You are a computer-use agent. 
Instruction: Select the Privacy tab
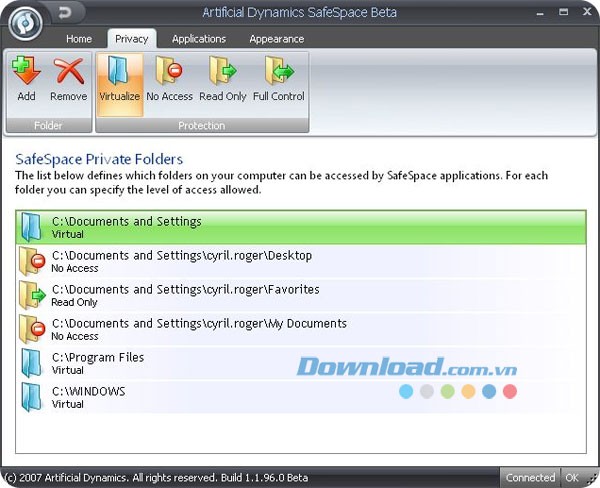[x=132, y=39]
